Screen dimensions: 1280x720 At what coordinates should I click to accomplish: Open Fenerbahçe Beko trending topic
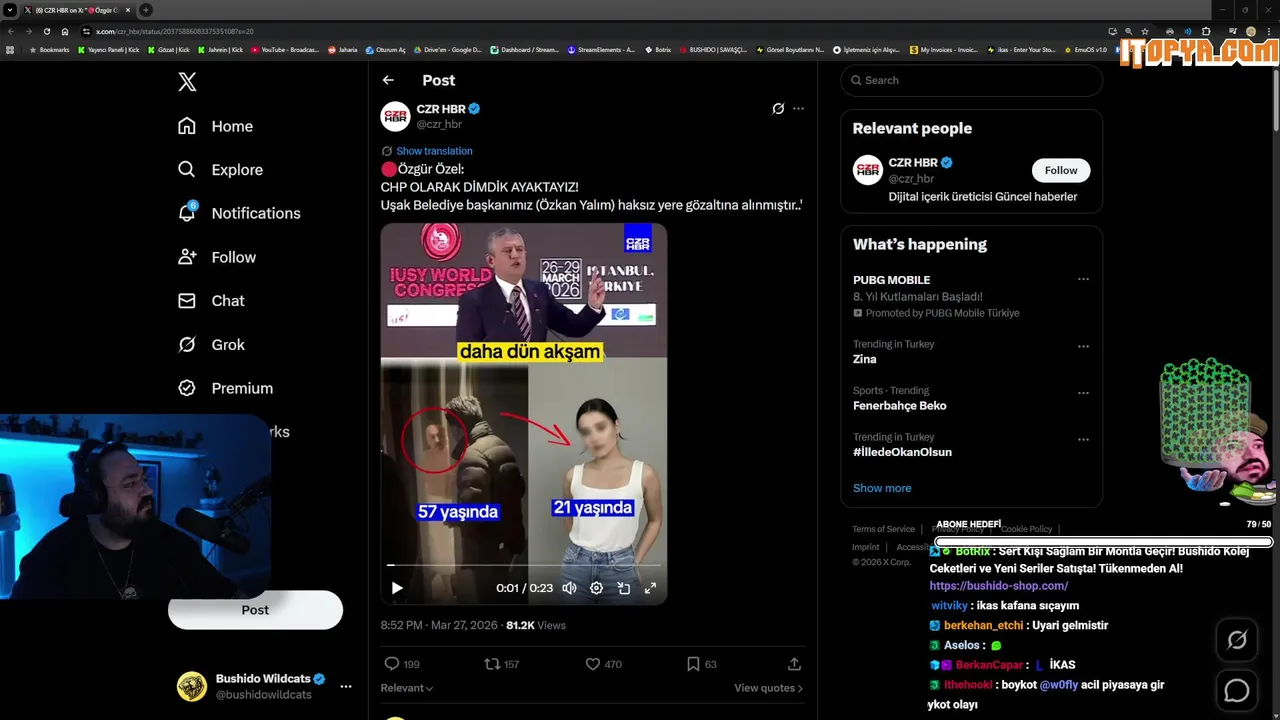899,406
